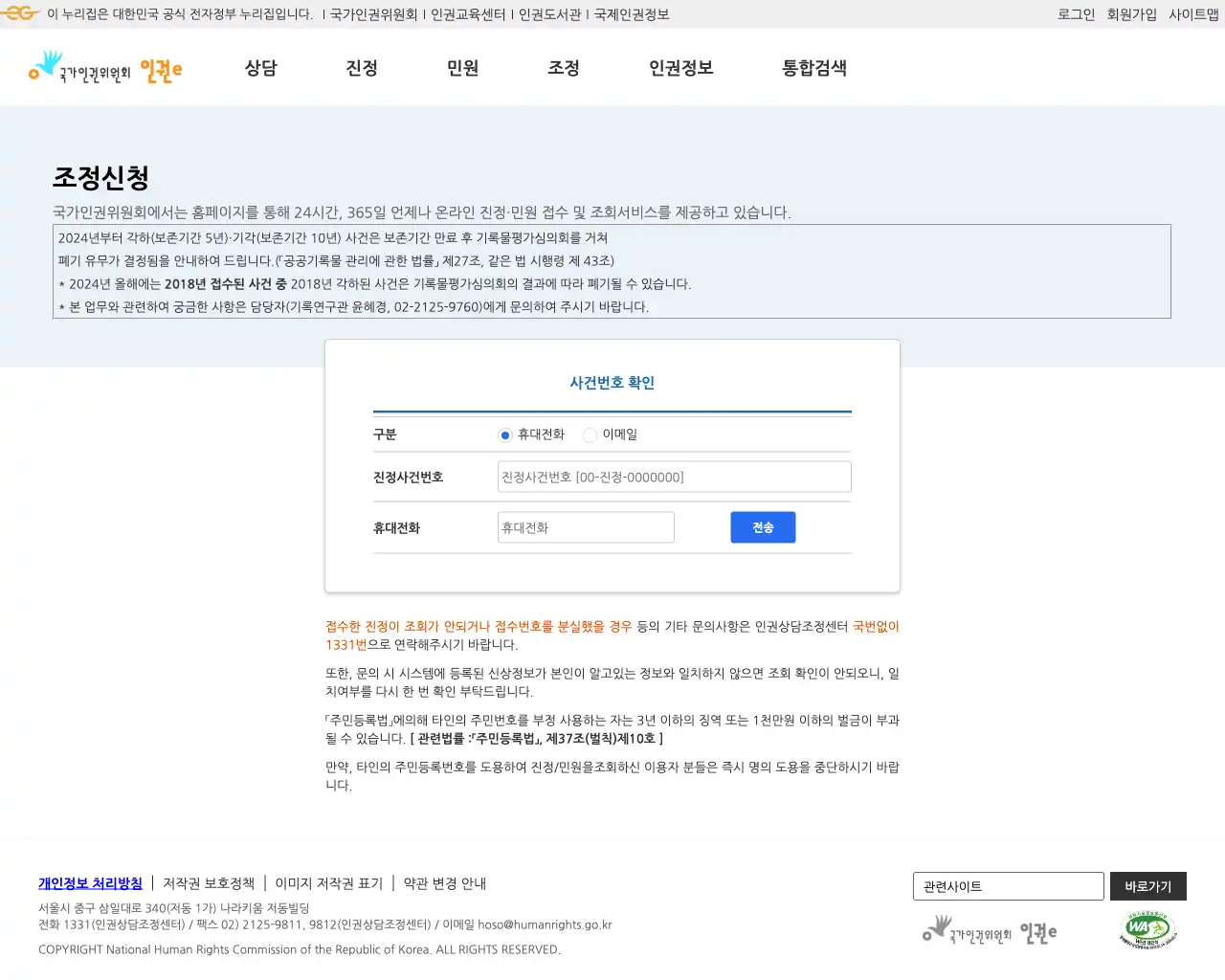Open the 진정 menu

click(362, 68)
